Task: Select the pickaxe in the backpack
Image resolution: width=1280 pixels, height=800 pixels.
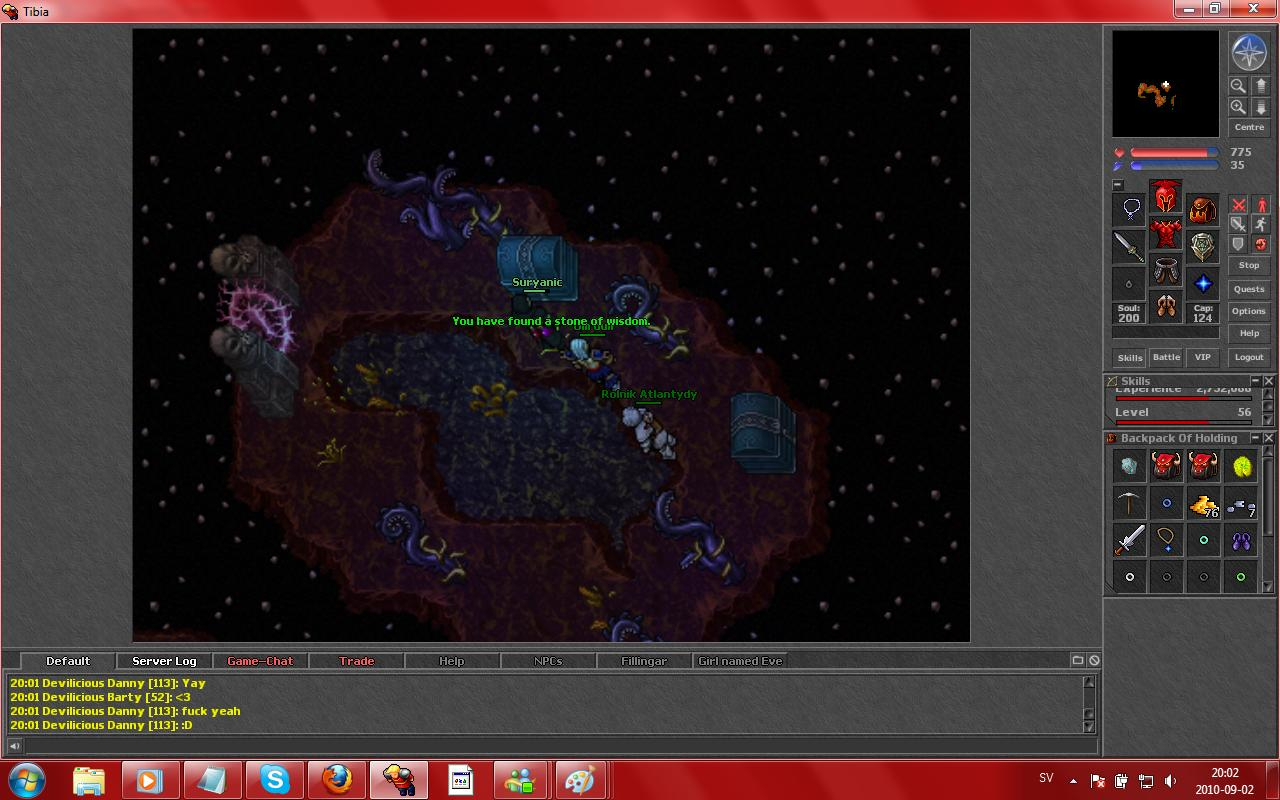Action: pos(1130,503)
